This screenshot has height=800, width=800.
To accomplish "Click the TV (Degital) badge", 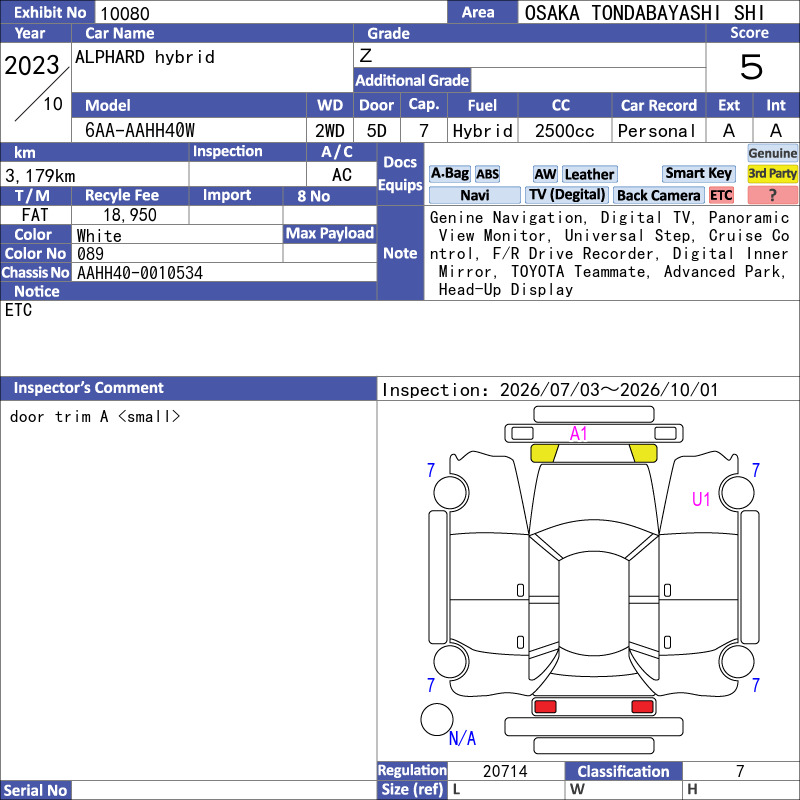I will (x=567, y=195).
